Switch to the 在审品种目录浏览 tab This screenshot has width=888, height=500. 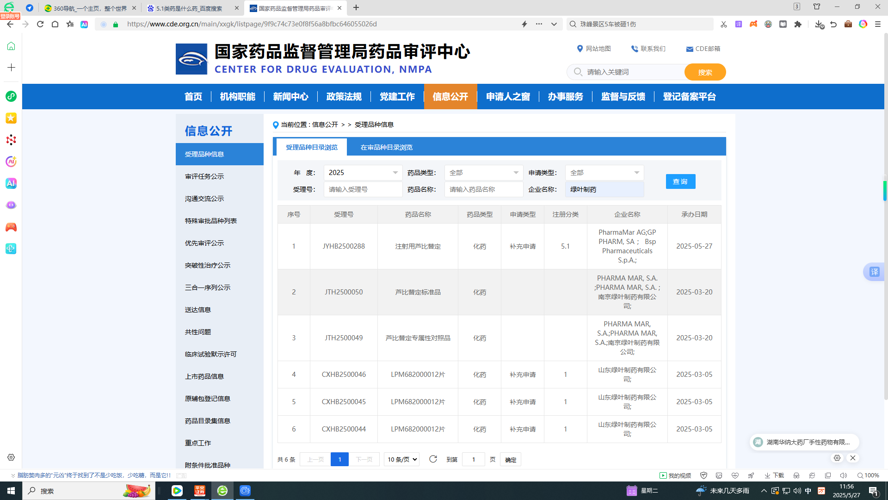point(386,147)
